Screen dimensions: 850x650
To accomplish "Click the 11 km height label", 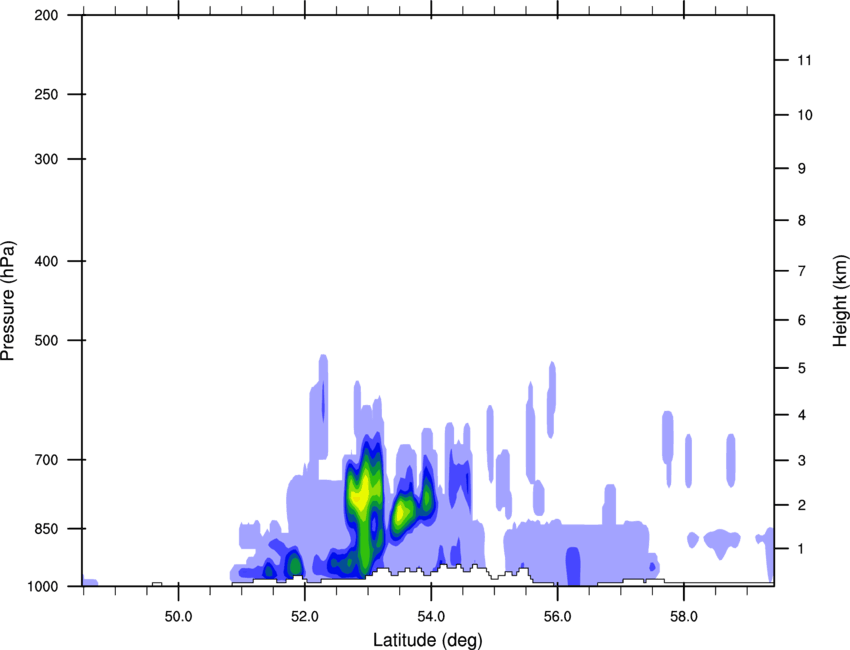I will pos(804,60).
